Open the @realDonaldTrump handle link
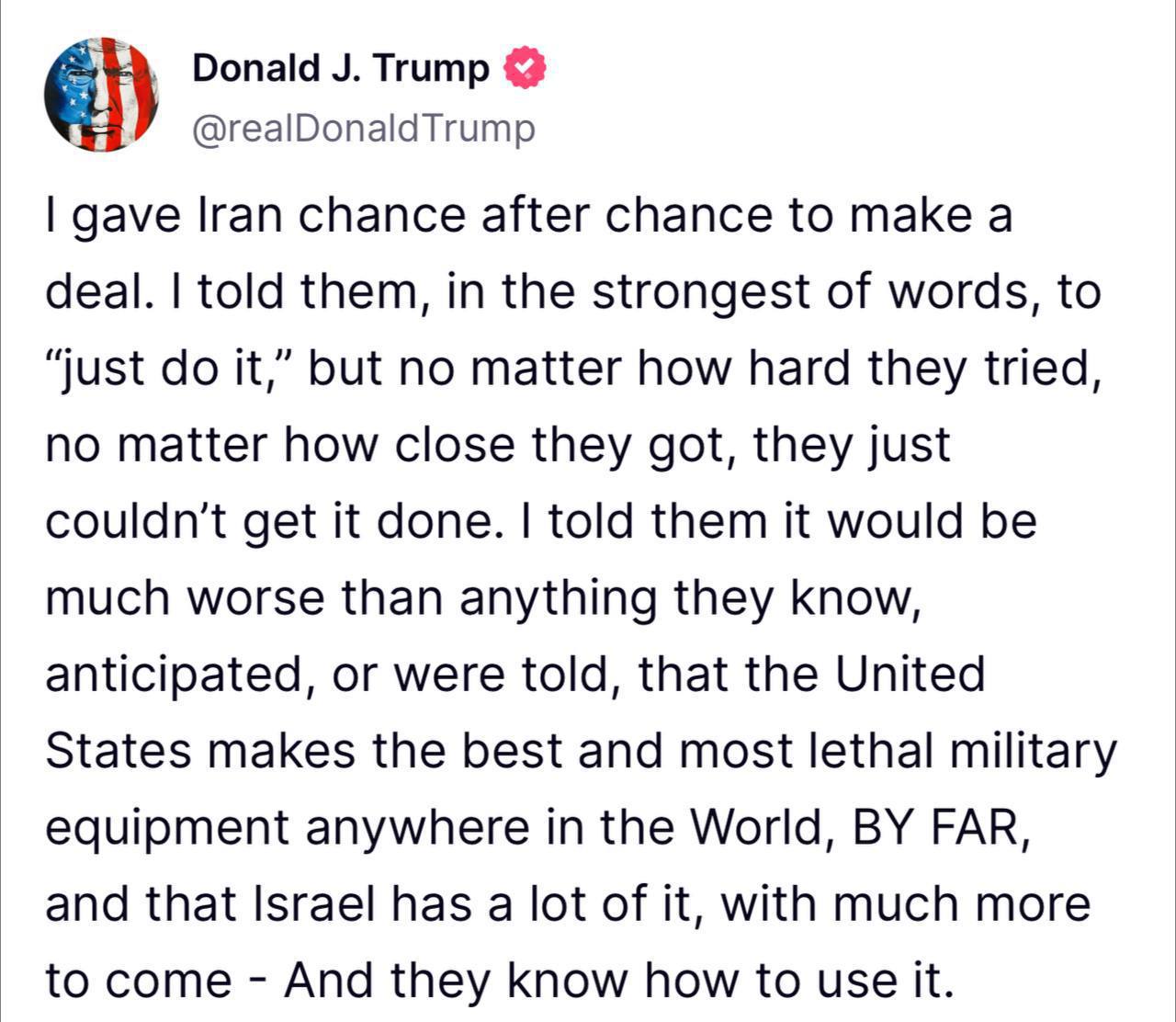1176x1022 pixels. (x=363, y=129)
